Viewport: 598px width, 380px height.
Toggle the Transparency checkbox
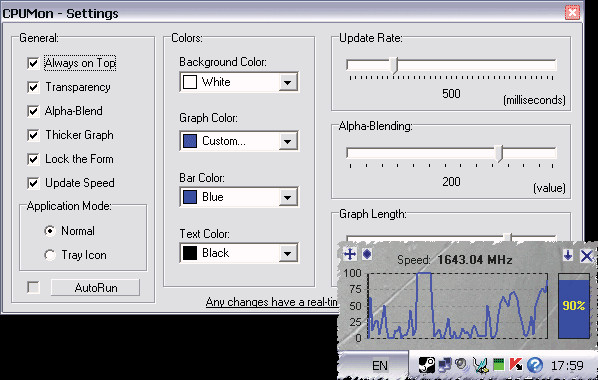(33, 87)
